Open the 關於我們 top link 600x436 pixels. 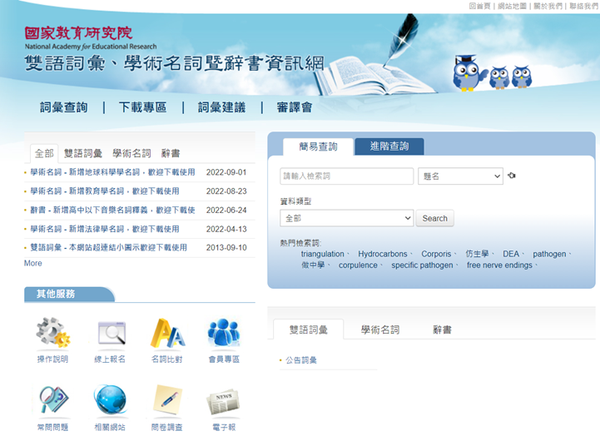tap(548, 6)
